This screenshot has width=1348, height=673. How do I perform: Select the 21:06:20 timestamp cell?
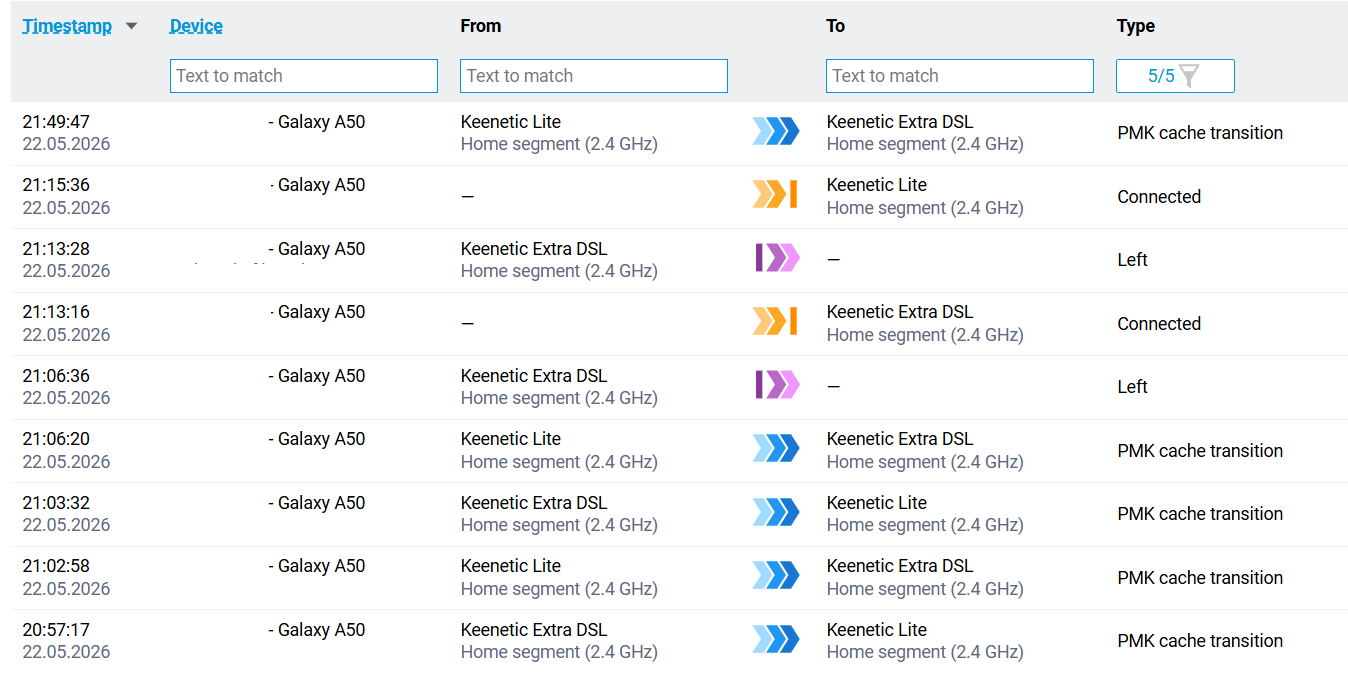66,450
